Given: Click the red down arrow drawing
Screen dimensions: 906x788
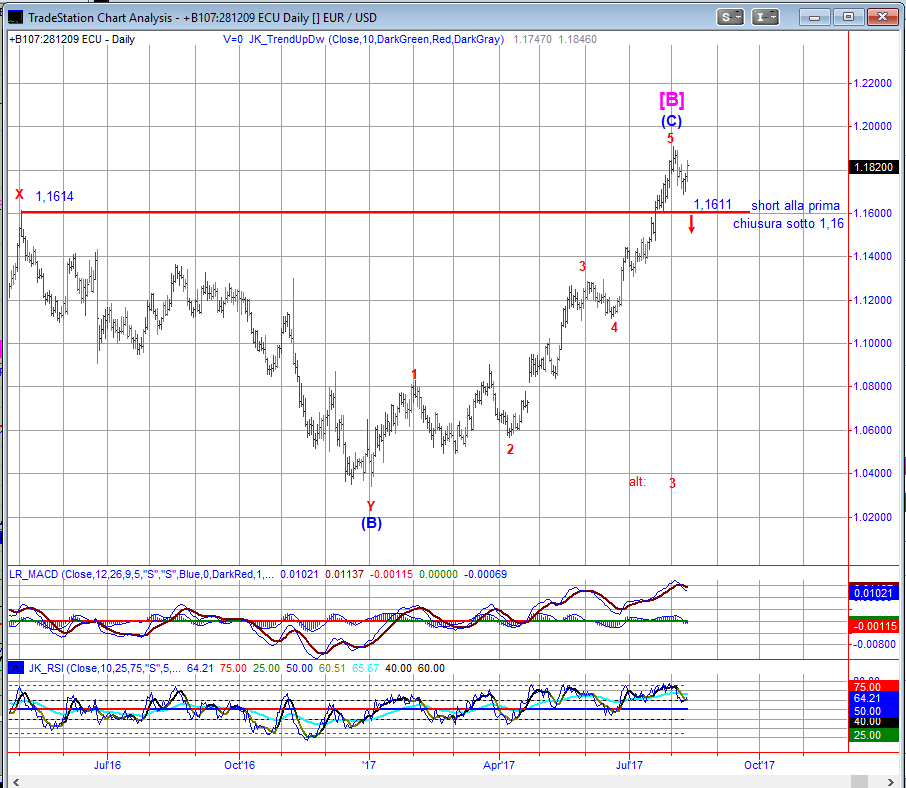Looking at the screenshot, I should pos(691,224).
